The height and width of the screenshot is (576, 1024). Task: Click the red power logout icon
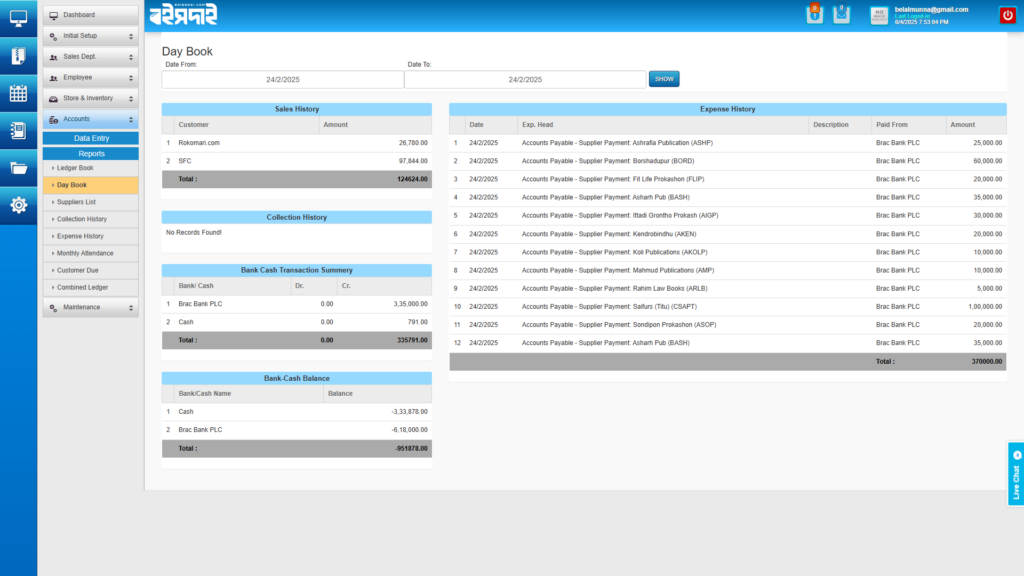pos(1009,14)
